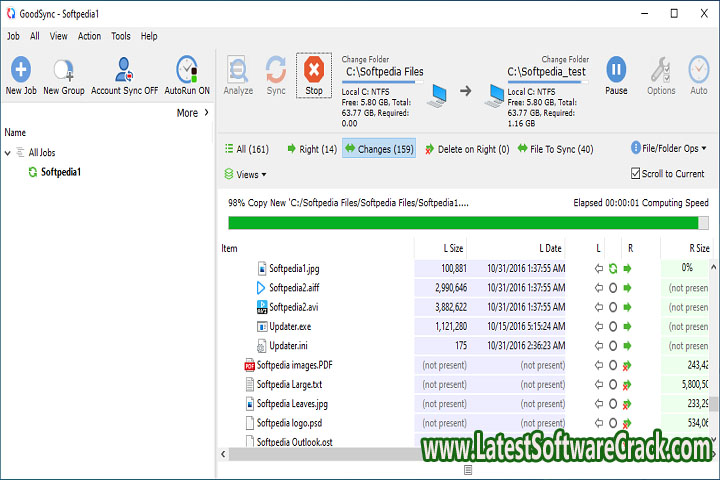Select the Softpedia1 job in tree
Screen dimensions: 720x480
point(60,172)
